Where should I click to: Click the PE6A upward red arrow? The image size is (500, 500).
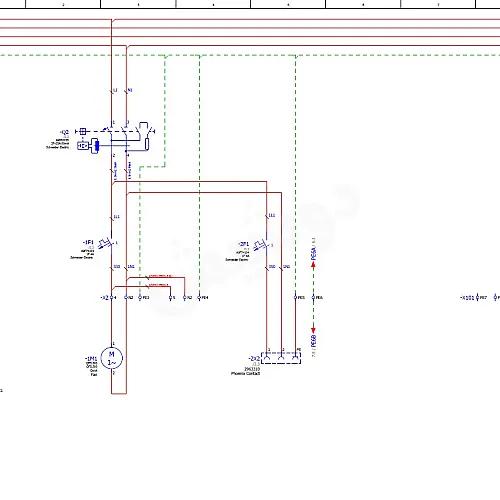click(x=313, y=265)
